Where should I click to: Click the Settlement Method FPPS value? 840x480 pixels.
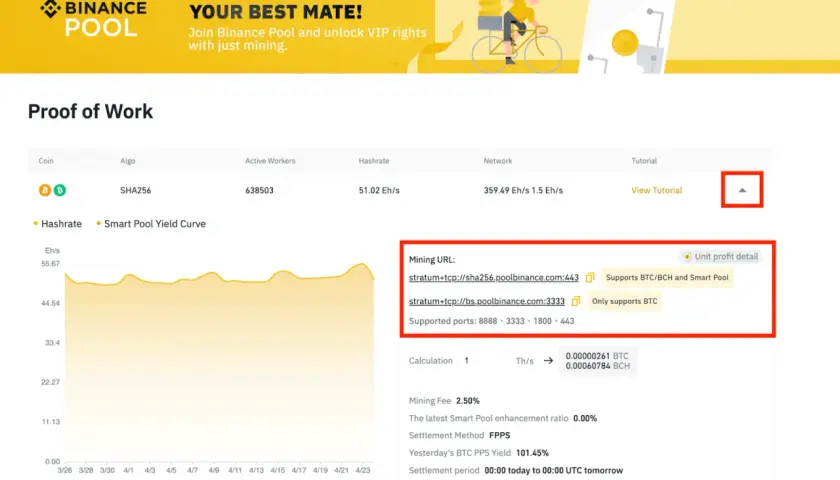(499, 435)
